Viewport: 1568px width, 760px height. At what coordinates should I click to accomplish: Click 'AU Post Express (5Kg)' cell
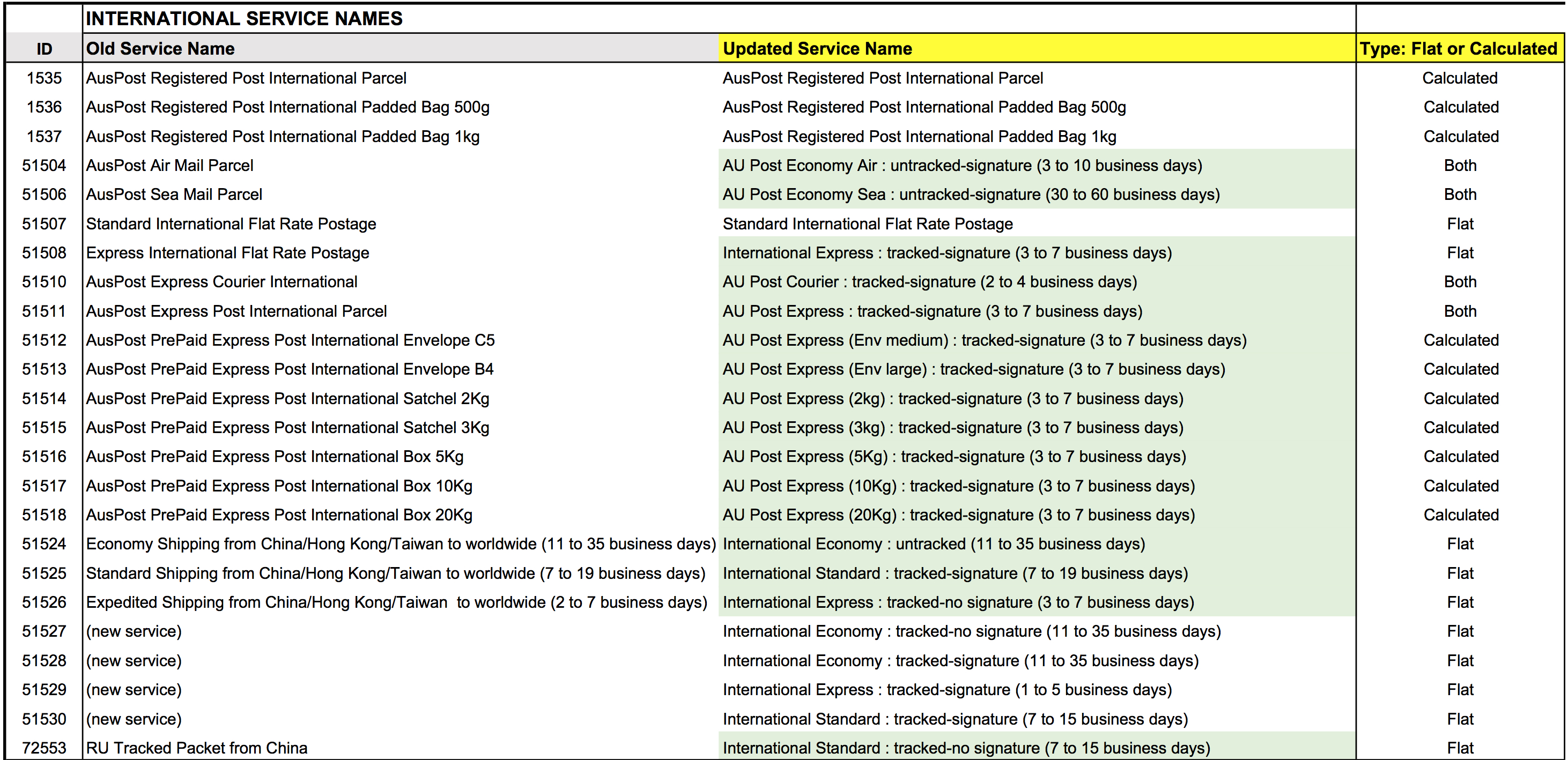pyautogui.click(x=954, y=456)
